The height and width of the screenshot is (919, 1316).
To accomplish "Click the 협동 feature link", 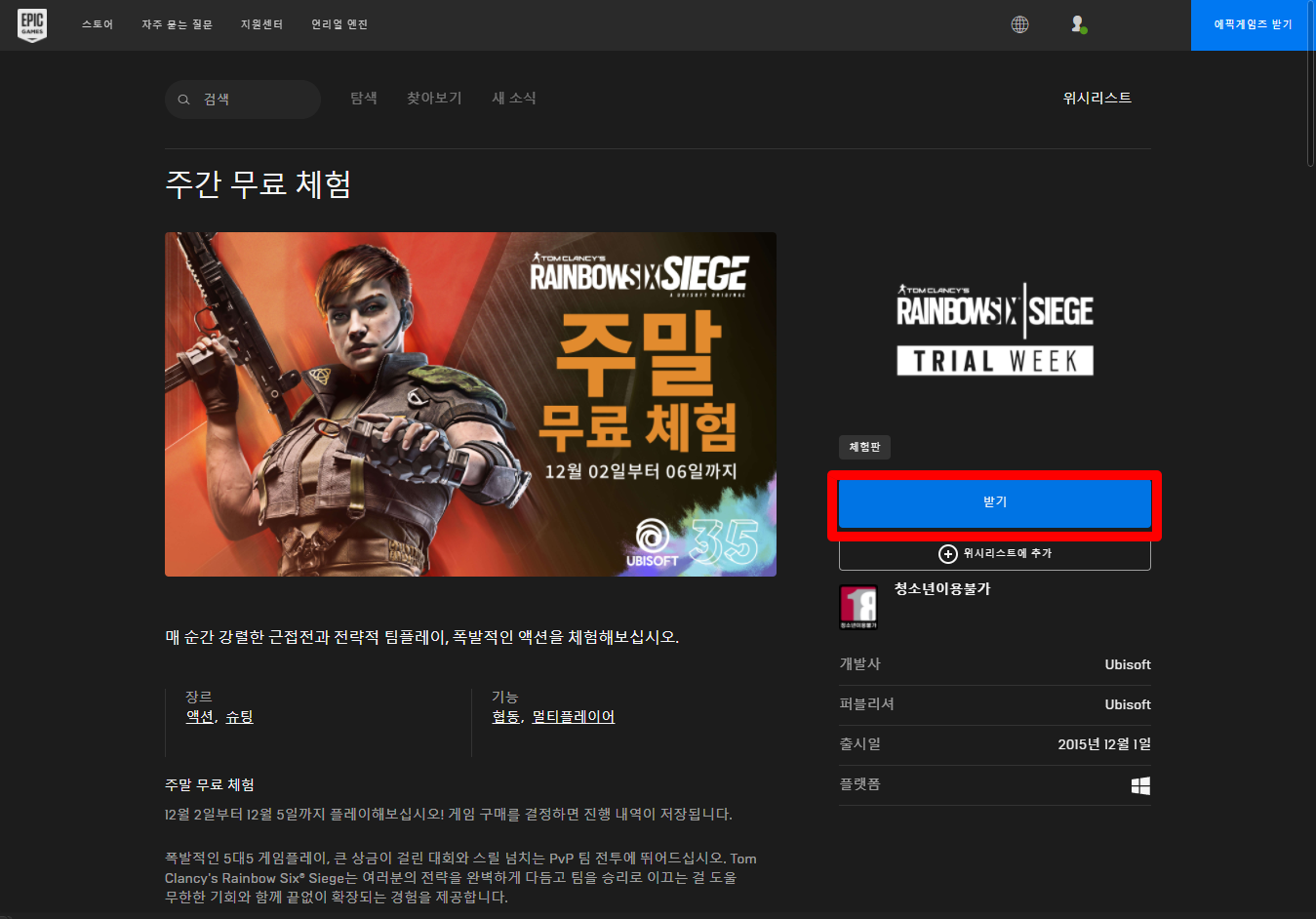I will (x=505, y=717).
